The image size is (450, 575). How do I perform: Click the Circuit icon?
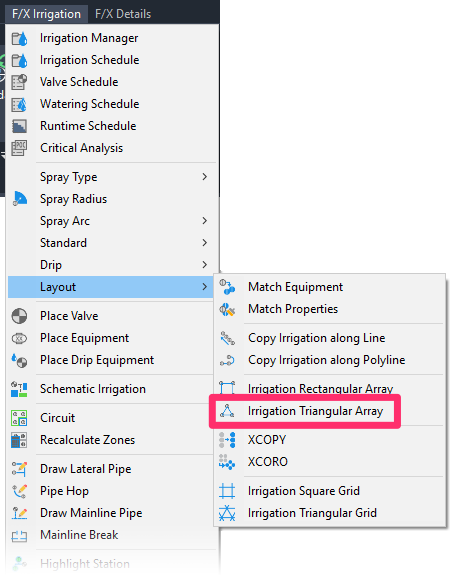coord(19,418)
